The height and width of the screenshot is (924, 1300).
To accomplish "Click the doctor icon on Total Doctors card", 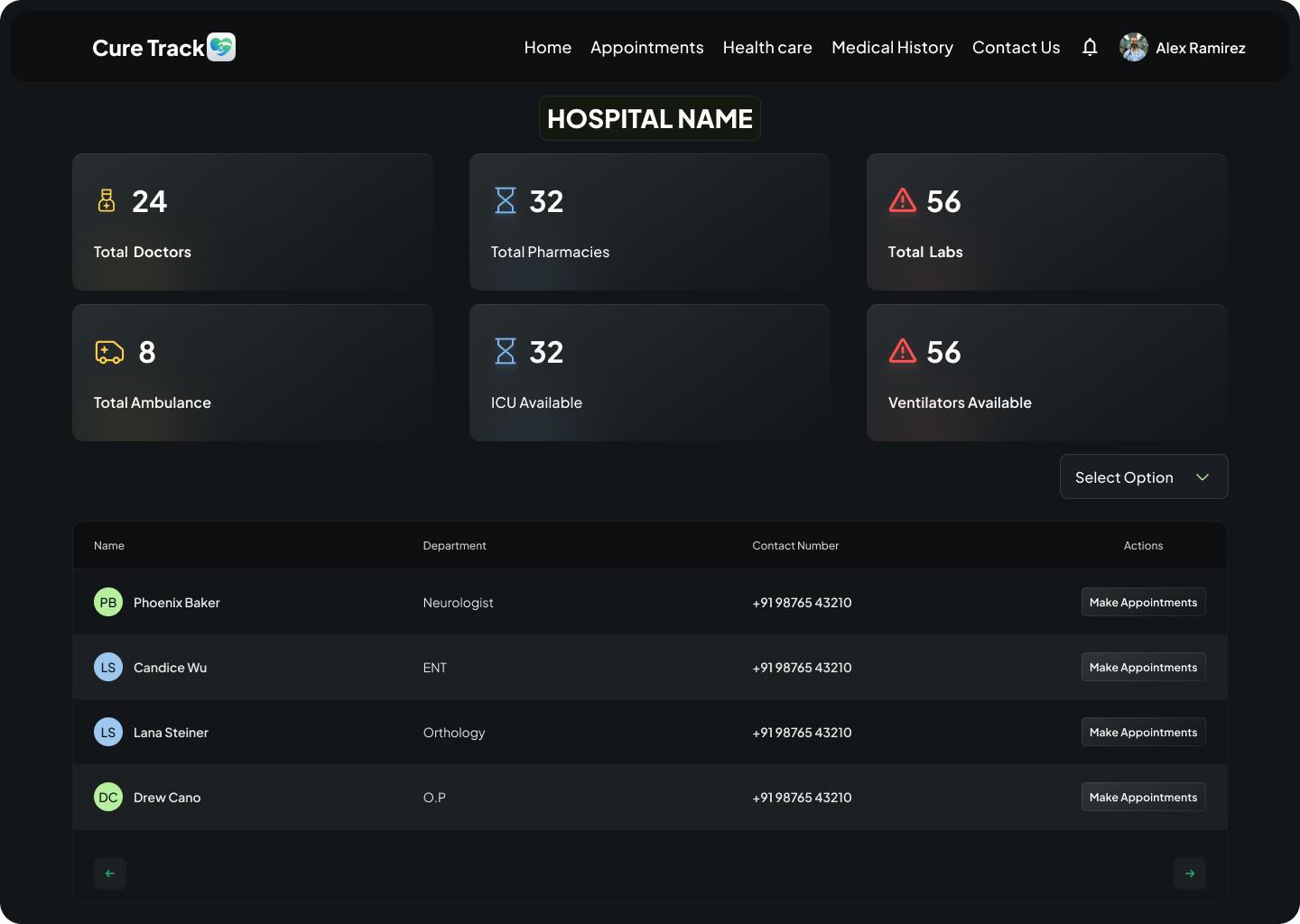I will click(x=107, y=200).
